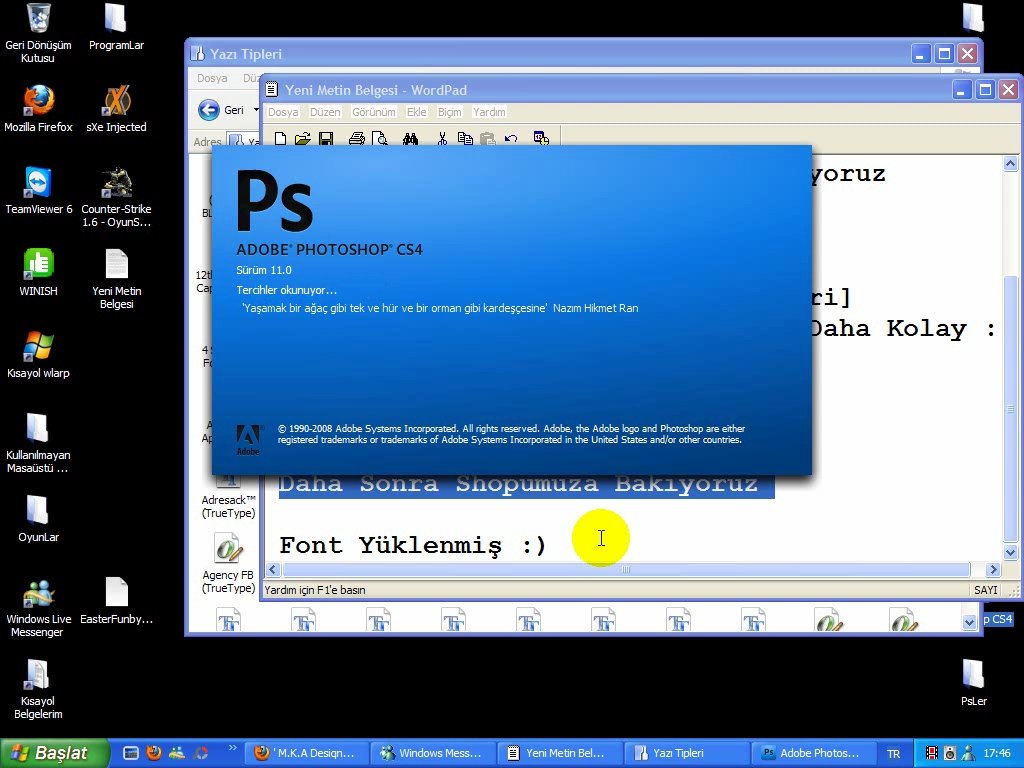Open the Dosya menu in WordPad
Image resolution: width=1024 pixels, height=768 pixels.
point(283,112)
